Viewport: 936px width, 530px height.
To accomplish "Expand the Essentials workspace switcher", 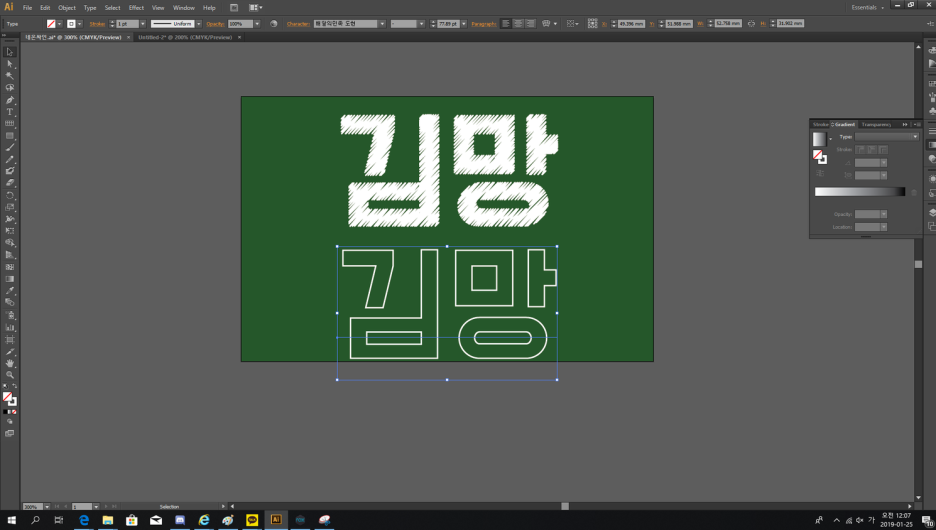I will [866, 7].
